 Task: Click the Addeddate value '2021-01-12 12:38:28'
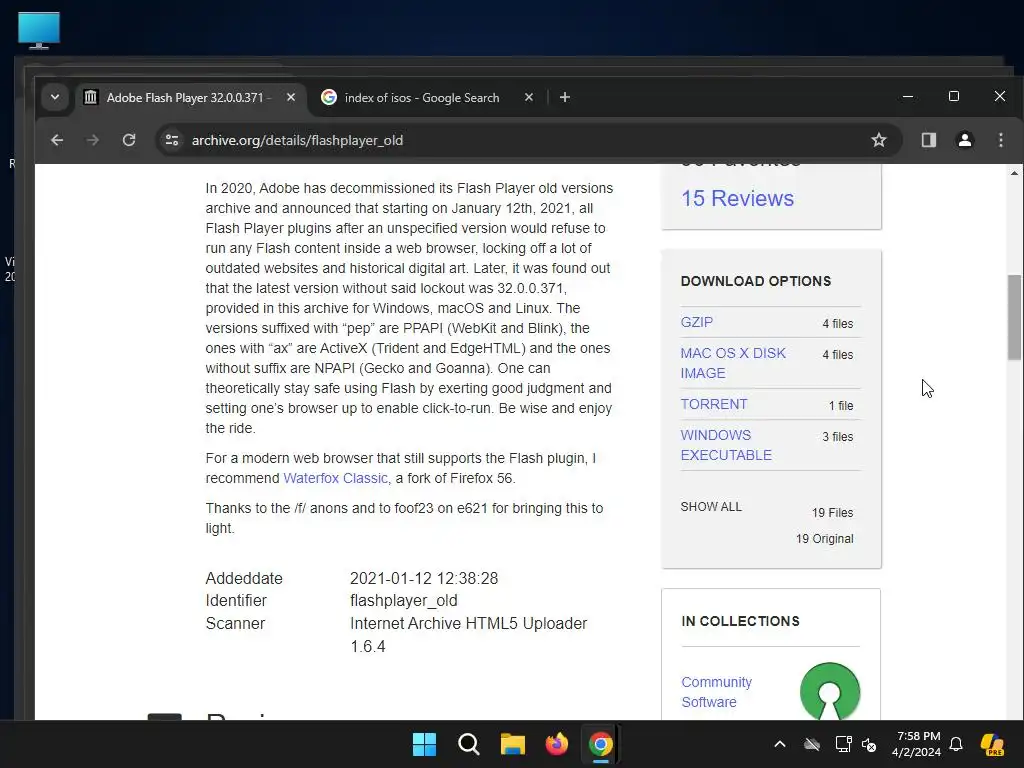(424, 579)
